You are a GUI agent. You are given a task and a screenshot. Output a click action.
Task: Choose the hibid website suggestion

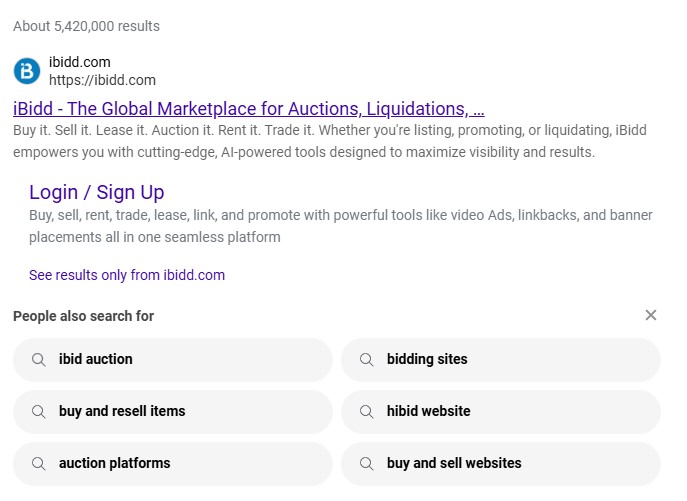[x=428, y=412]
